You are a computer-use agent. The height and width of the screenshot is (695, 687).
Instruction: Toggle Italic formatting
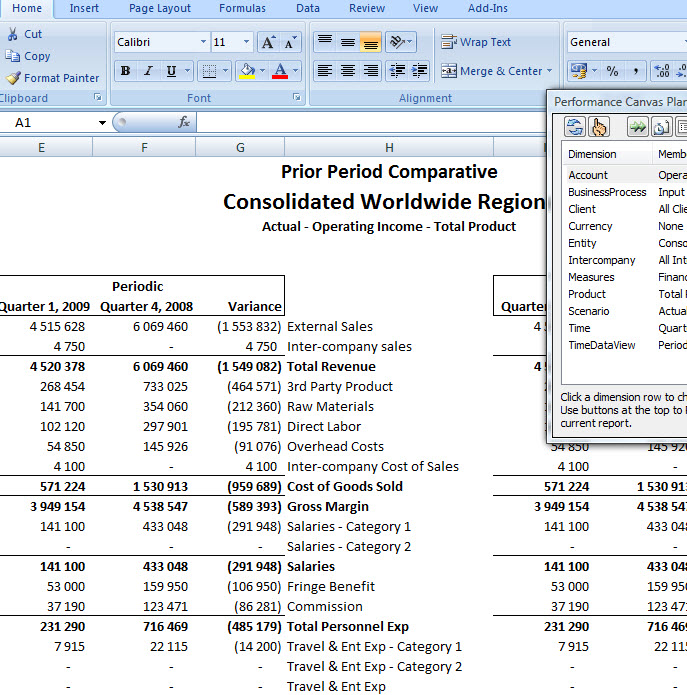click(x=148, y=71)
